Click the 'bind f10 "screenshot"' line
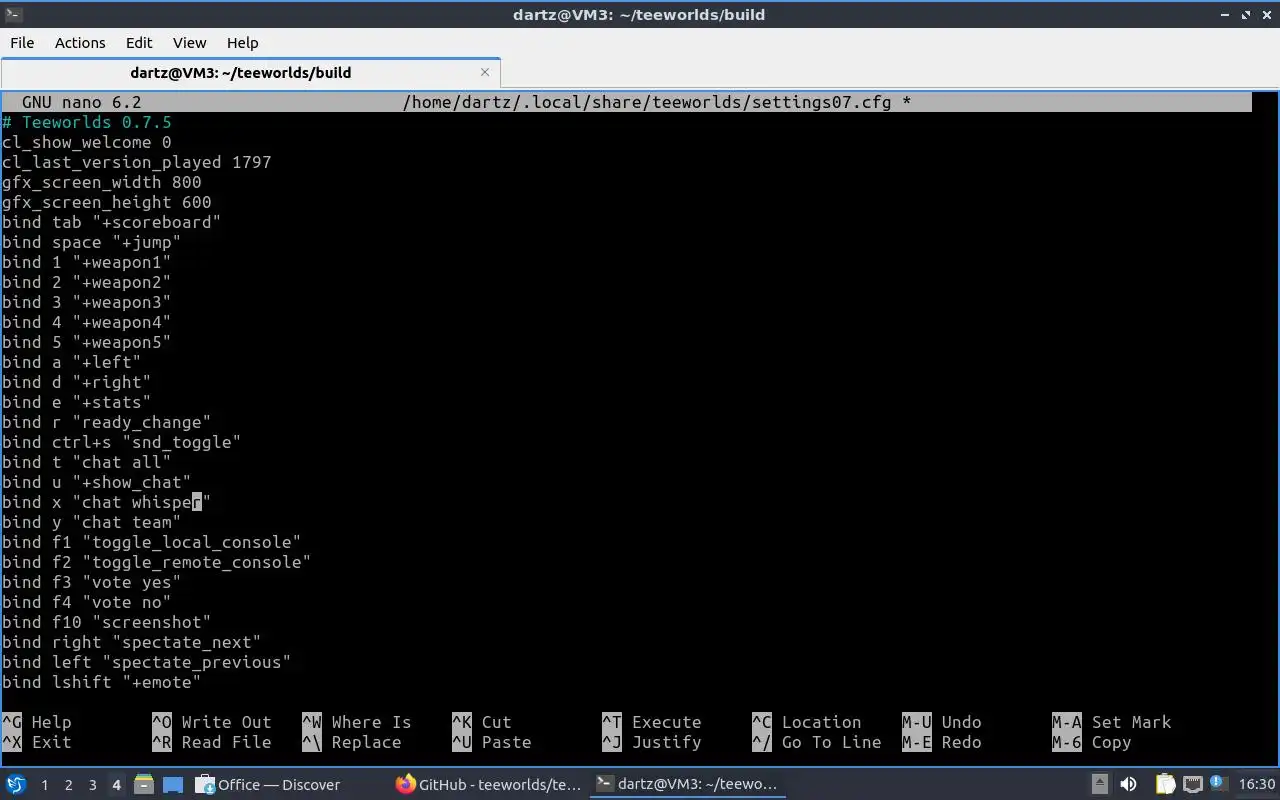This screenshot has width=1280, height=800. pos(107,622)
